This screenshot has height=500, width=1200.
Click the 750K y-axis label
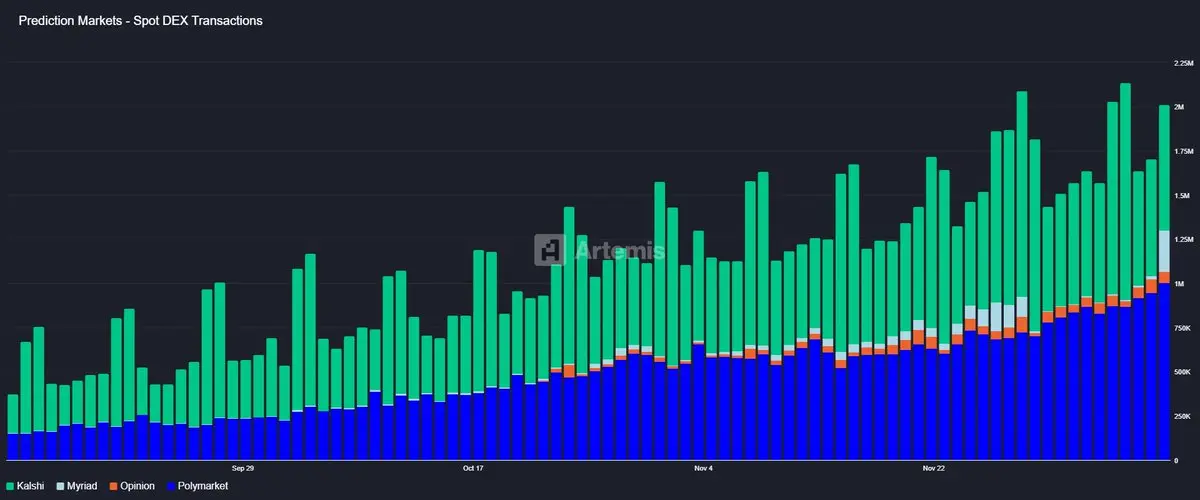tap(1182, 327)
